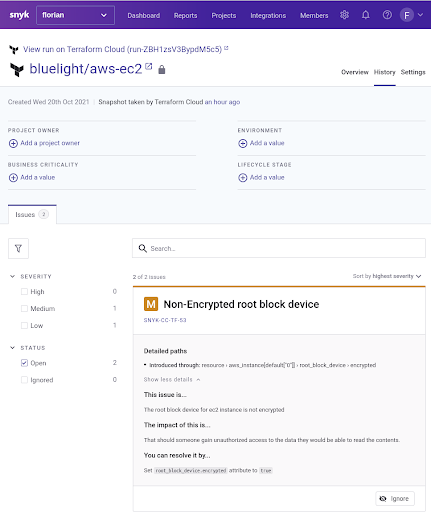Screen dimensions: 431x512
Task: Open user avatar F menu
Action: (x=411, y=15)
